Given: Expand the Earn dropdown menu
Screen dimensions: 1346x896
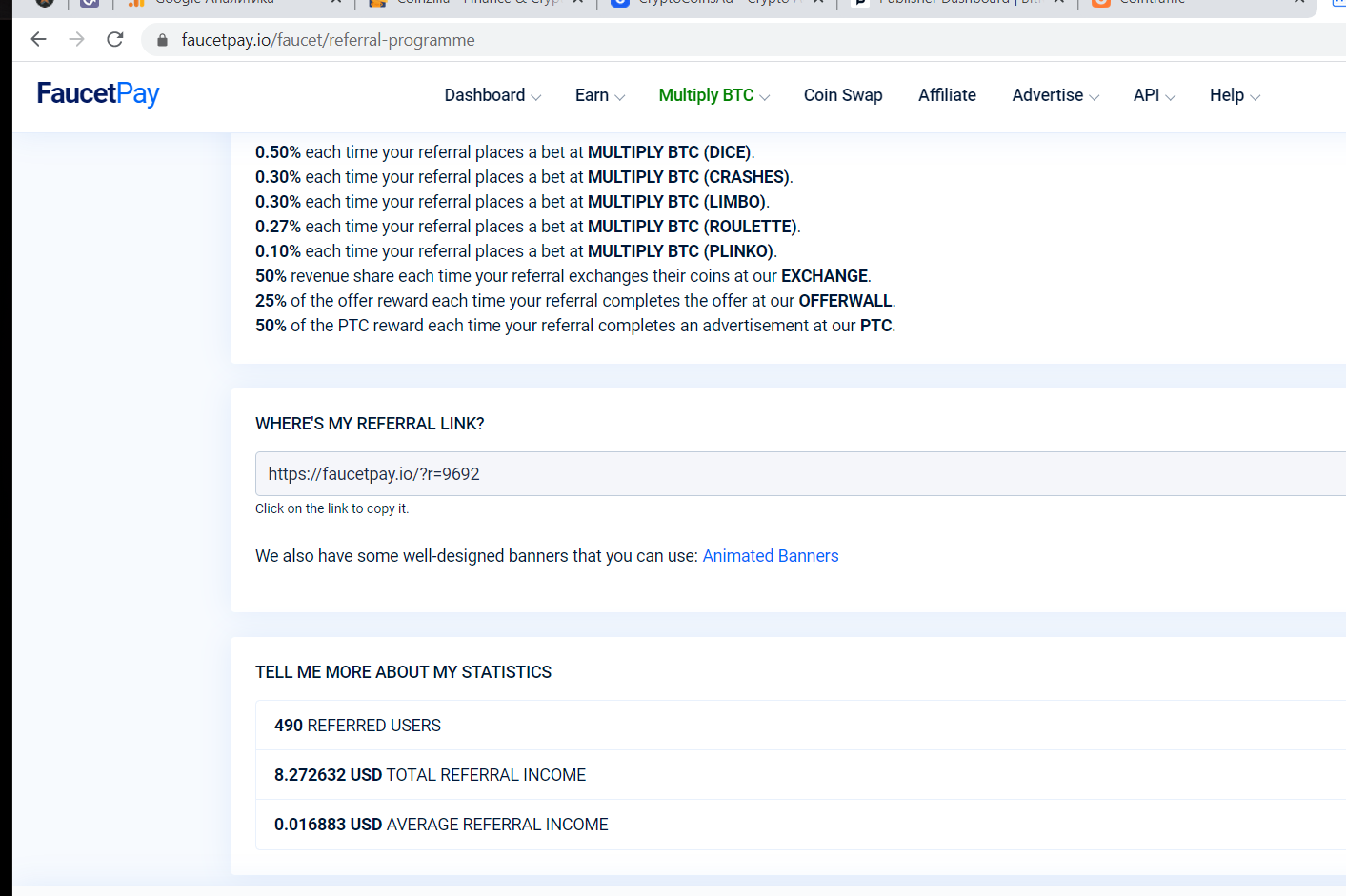Looking at the screenshot, I should coord(600,95).
